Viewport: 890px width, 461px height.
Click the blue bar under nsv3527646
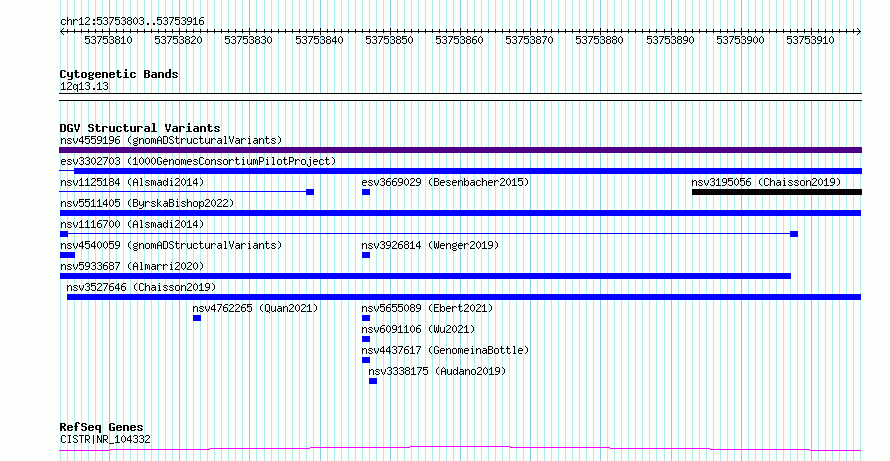tap(464, 297)
